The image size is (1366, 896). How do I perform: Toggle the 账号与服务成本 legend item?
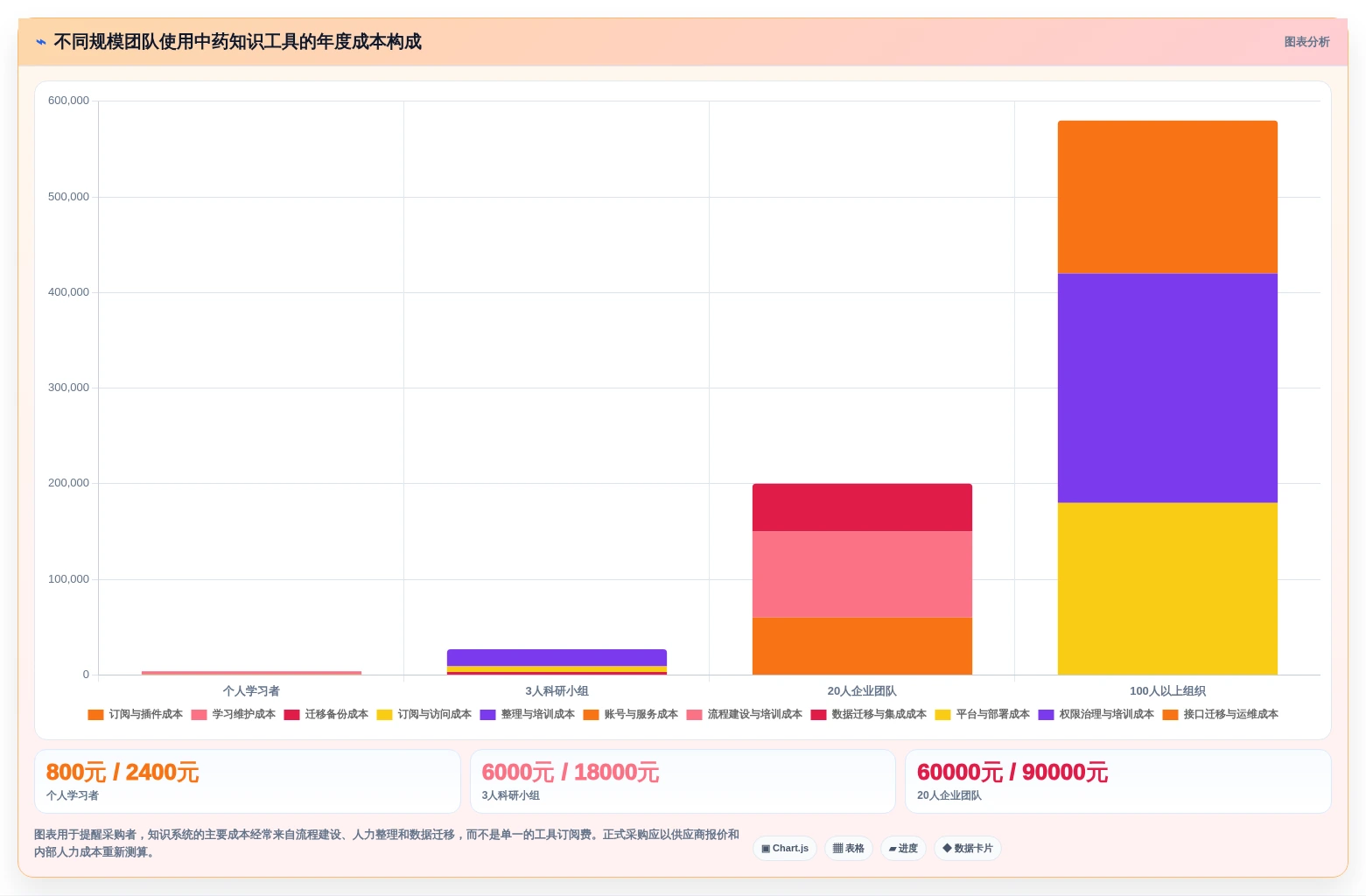631,715
